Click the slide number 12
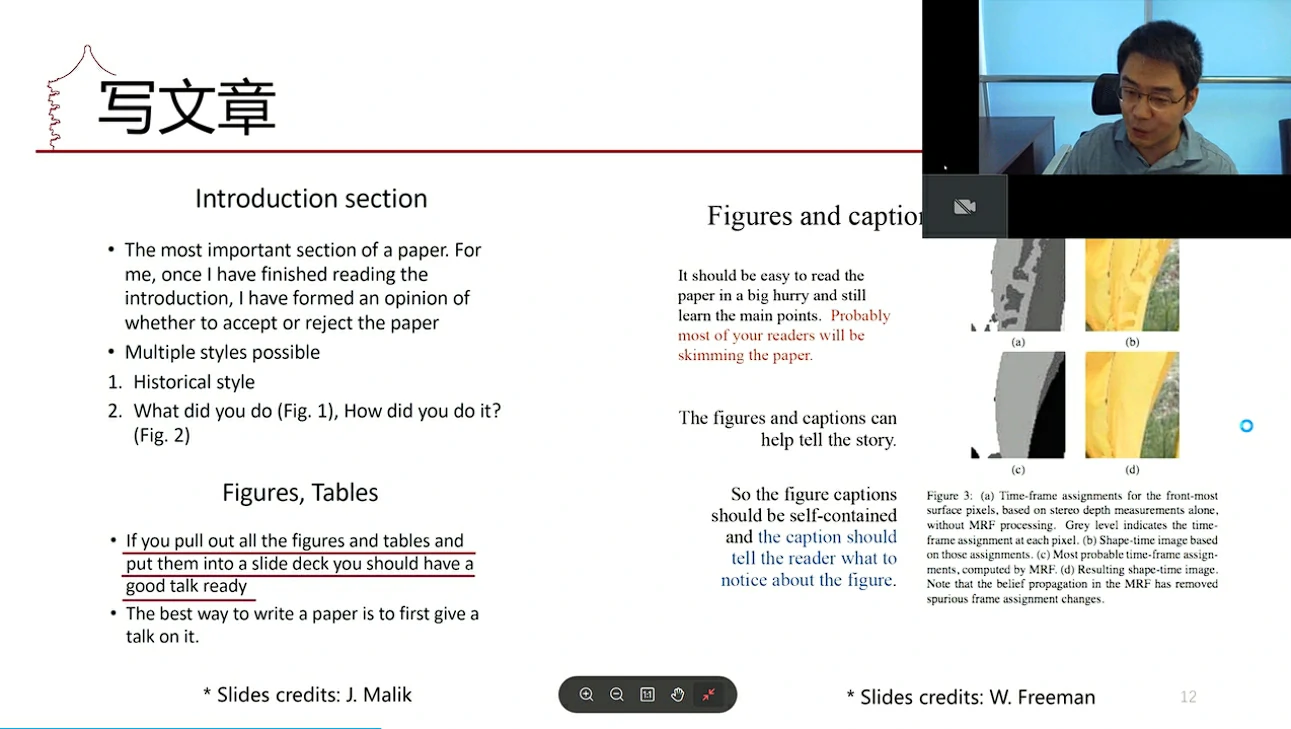1291x729 pixels. [1188, 697]
